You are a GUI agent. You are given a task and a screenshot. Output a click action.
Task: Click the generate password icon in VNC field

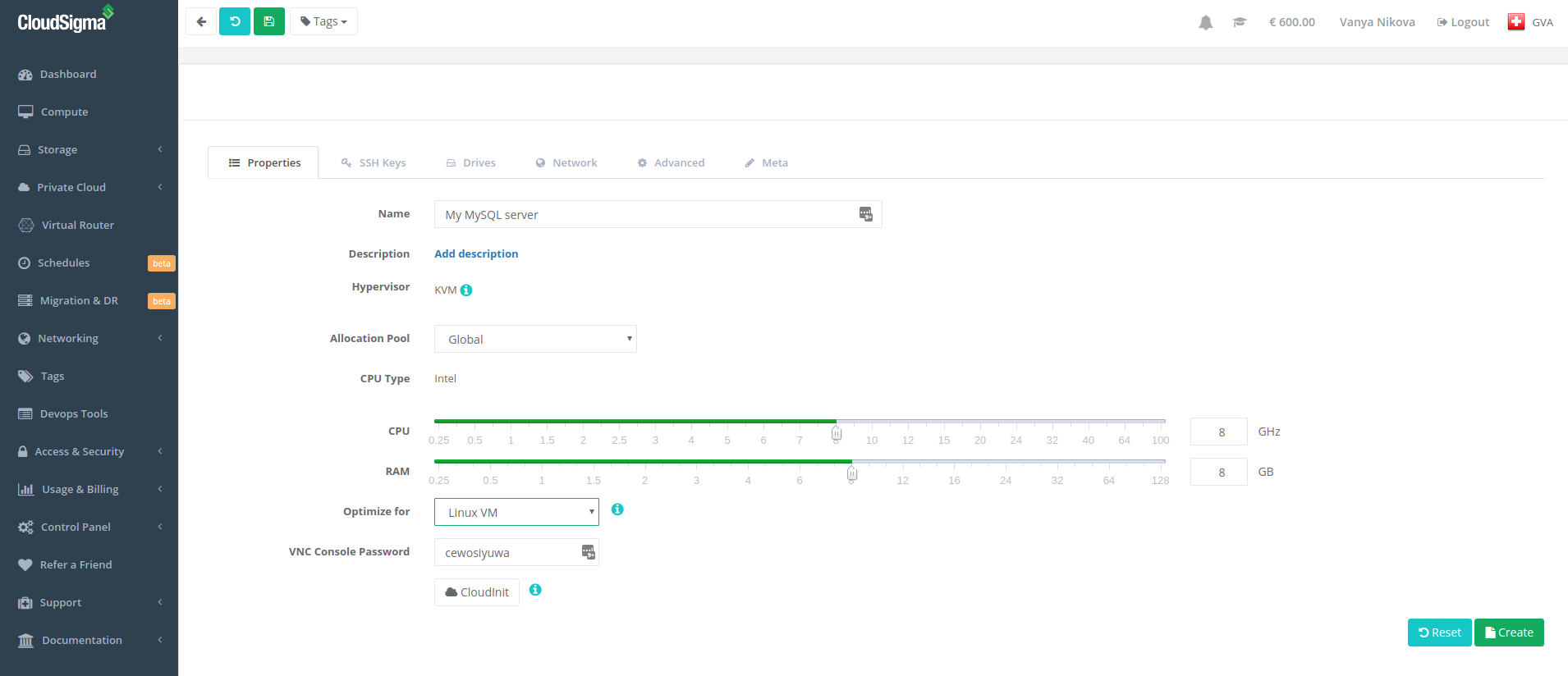(x=588, y=552)
